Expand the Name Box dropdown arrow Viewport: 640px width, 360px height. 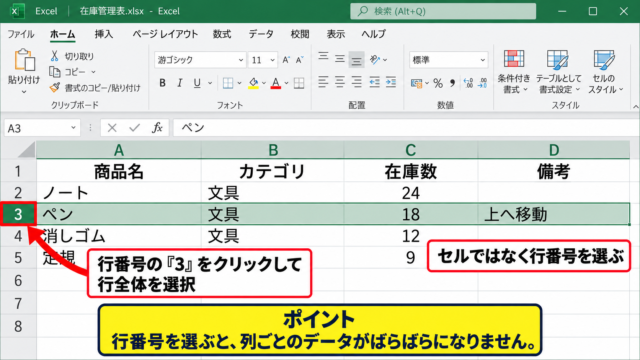point(73,128)
